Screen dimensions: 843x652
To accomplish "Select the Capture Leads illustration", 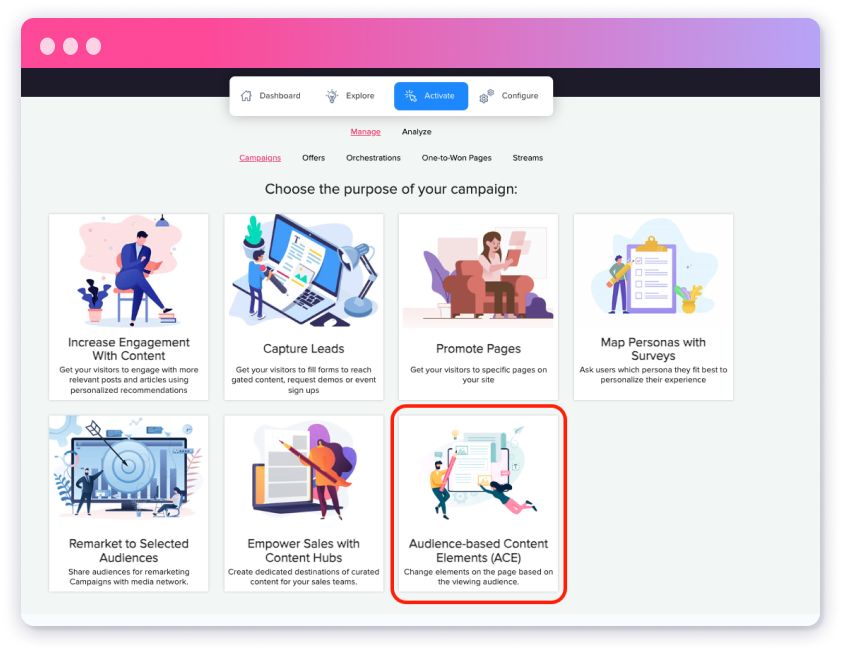I will (304, 271).
